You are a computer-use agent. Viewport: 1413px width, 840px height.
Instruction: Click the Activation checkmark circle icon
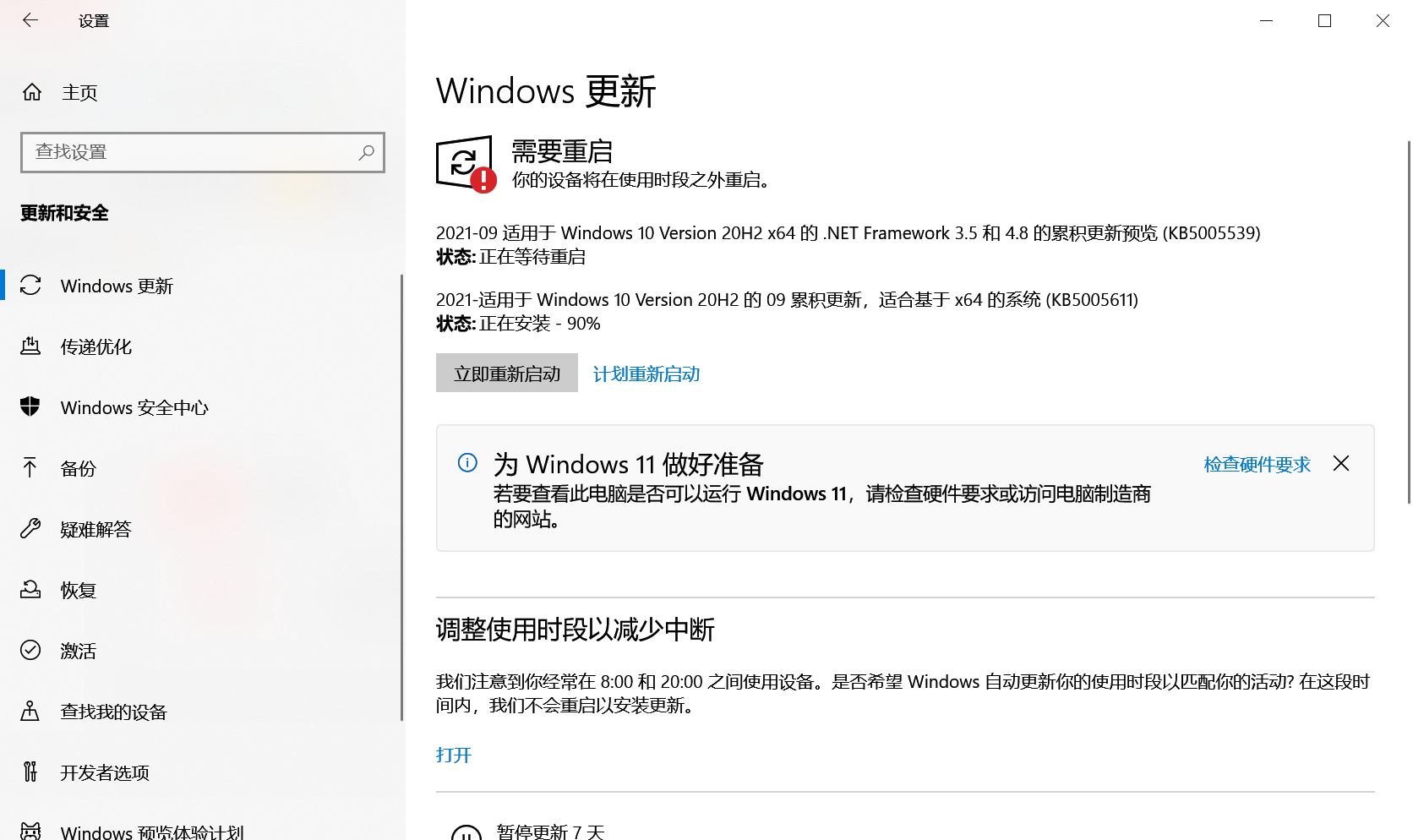click(30, 650)
